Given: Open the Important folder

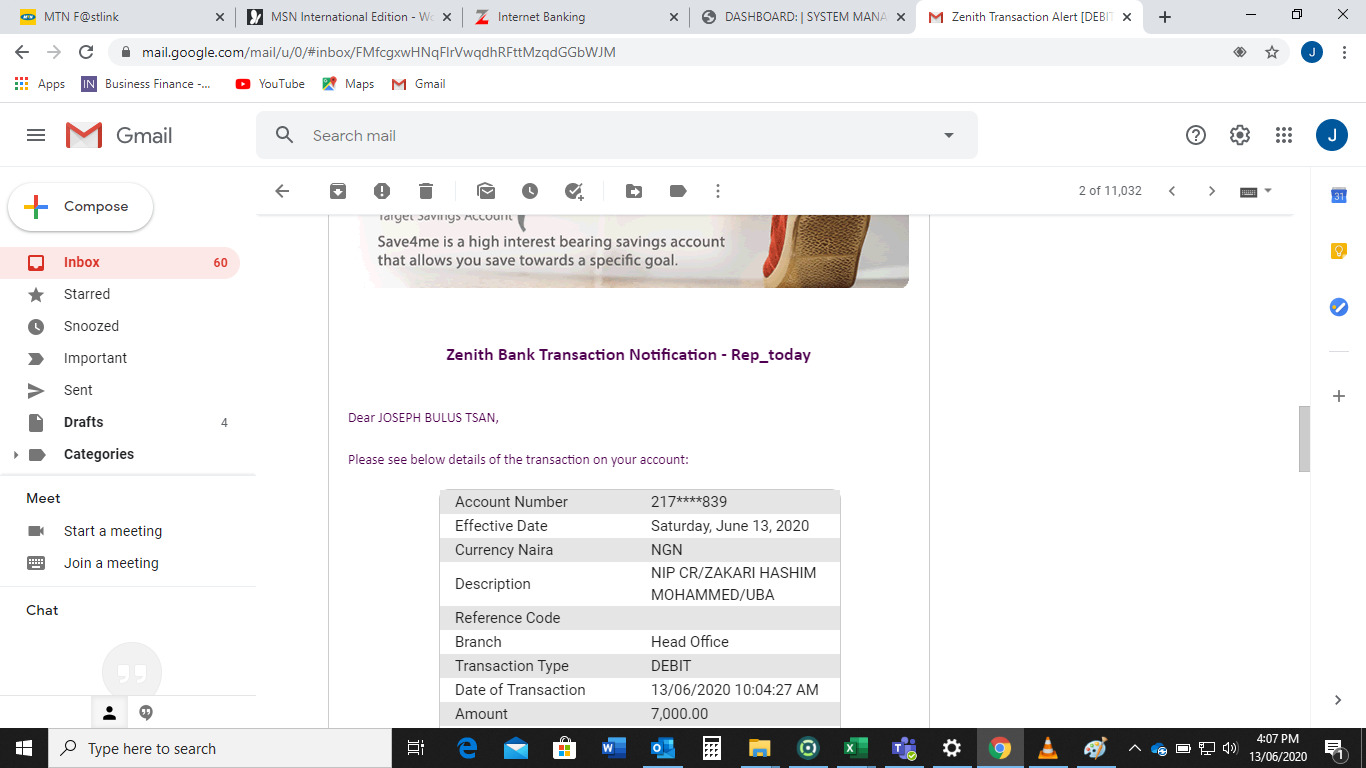Looking at the screenshot, I should [x=120, y=359].
